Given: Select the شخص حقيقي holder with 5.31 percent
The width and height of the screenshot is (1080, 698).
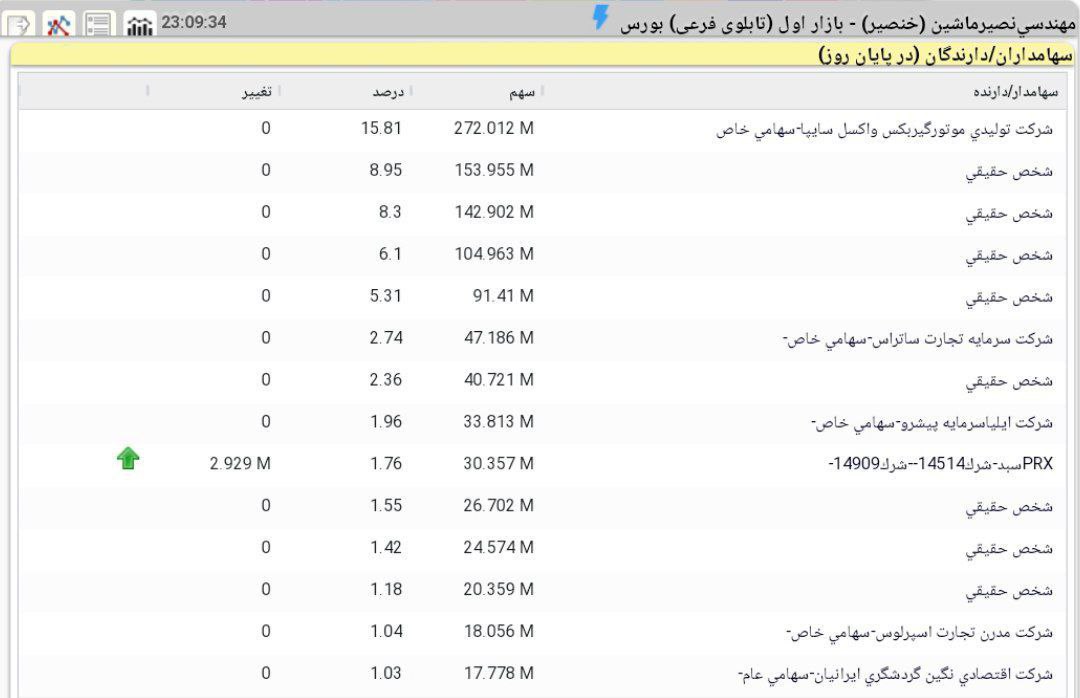Looking at the screenshot, I should 1008,297.
